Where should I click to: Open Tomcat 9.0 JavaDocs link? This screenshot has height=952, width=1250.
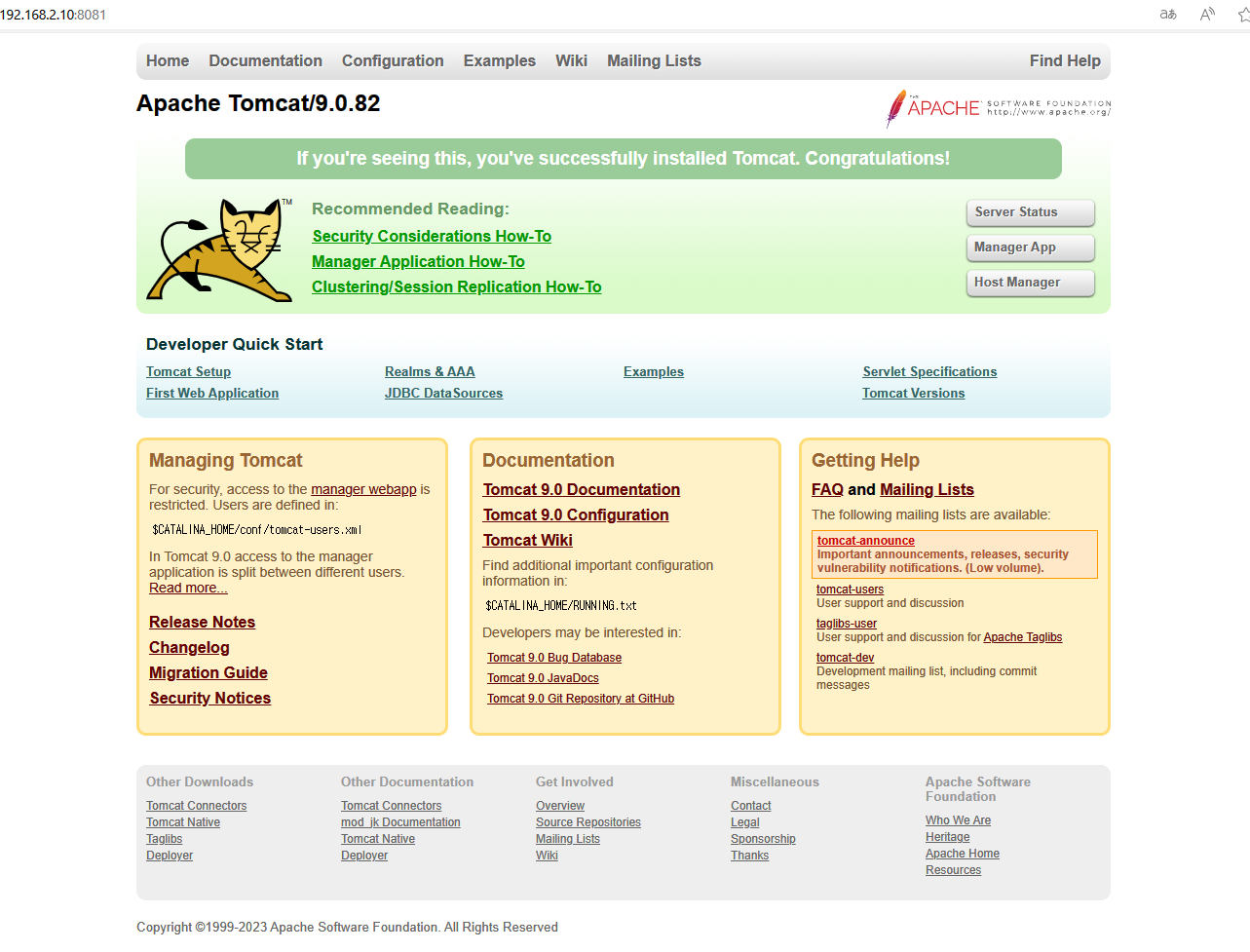click(x=543, y=678)
